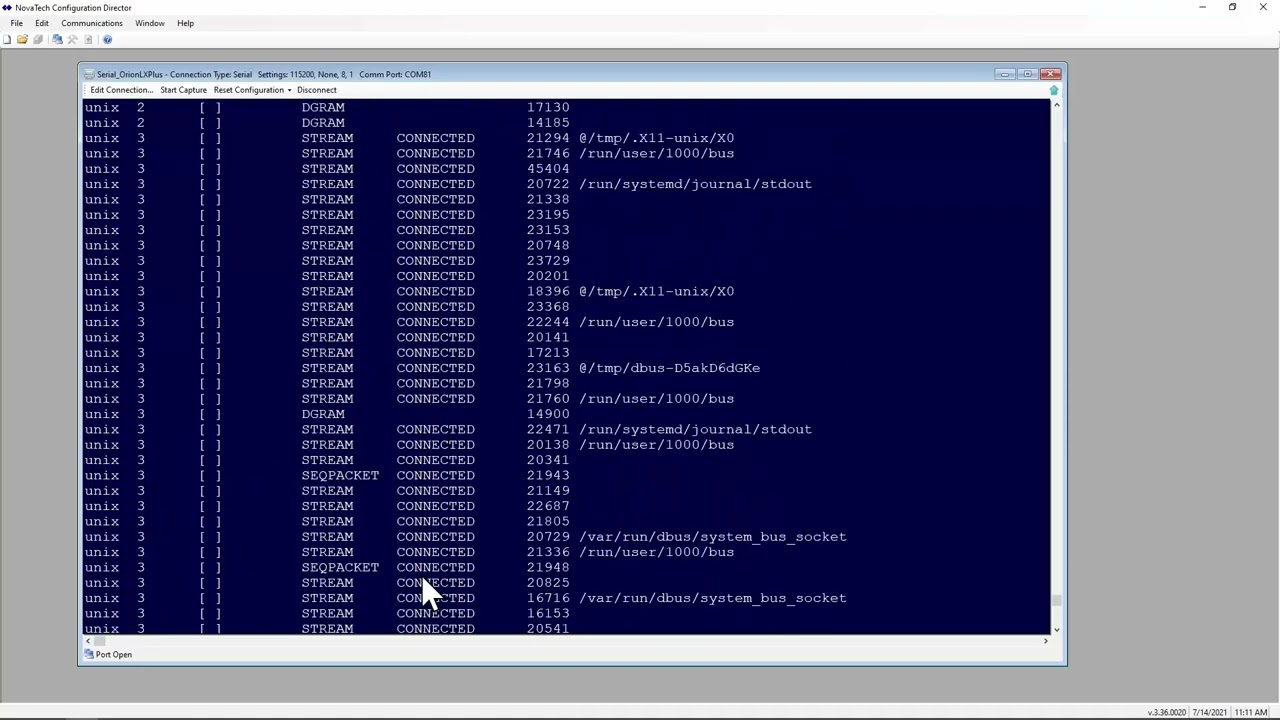
Task: Open the Help menu
Action: pyautogui.click(x=185, y=23)
